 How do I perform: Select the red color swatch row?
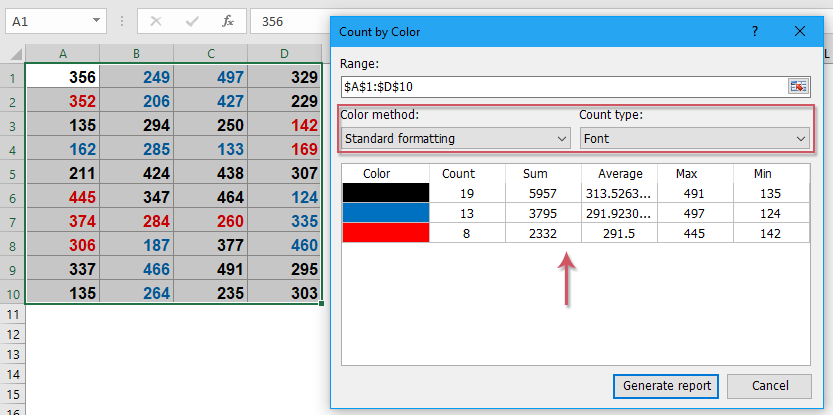click(576, 233)
